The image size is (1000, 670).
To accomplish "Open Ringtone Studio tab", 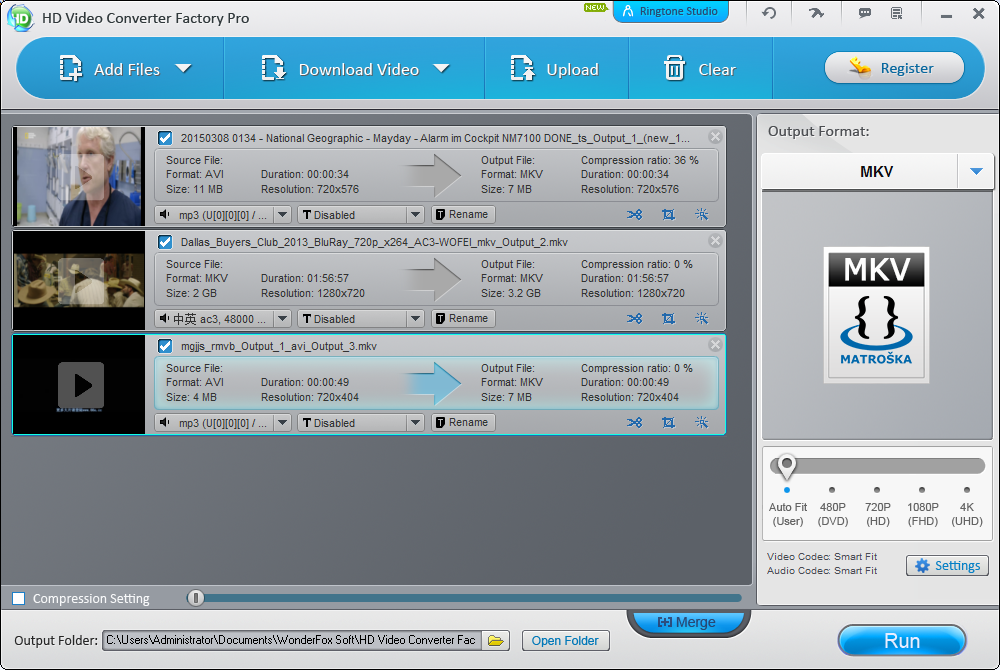I will click(x=670, y=11).
